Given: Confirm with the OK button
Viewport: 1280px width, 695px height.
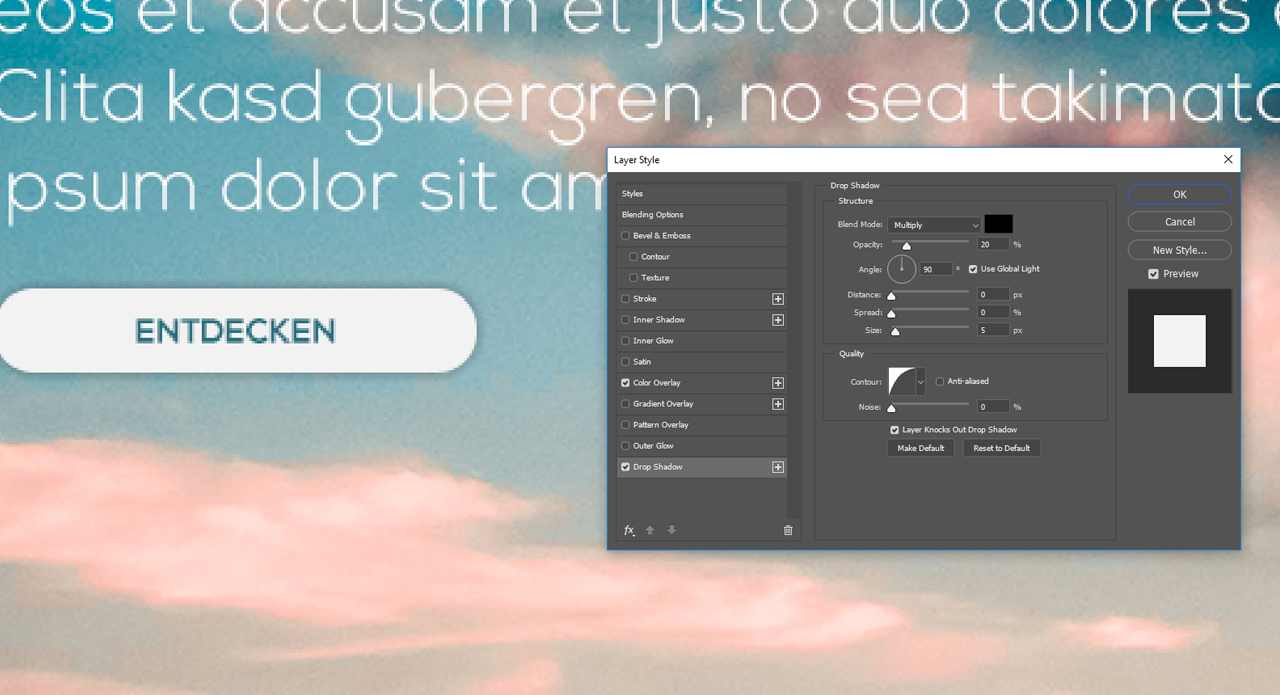Looking at the screenshot, I should (x=1180, y=194).
